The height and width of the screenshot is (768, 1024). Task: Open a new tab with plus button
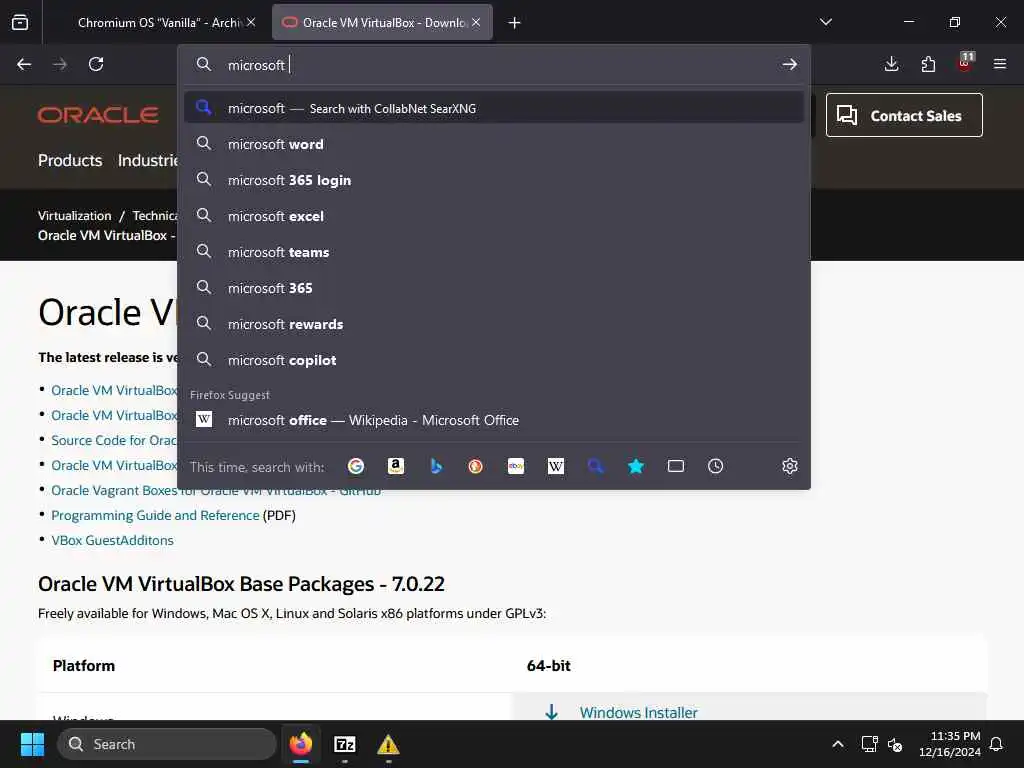click(x=515, y=23)
